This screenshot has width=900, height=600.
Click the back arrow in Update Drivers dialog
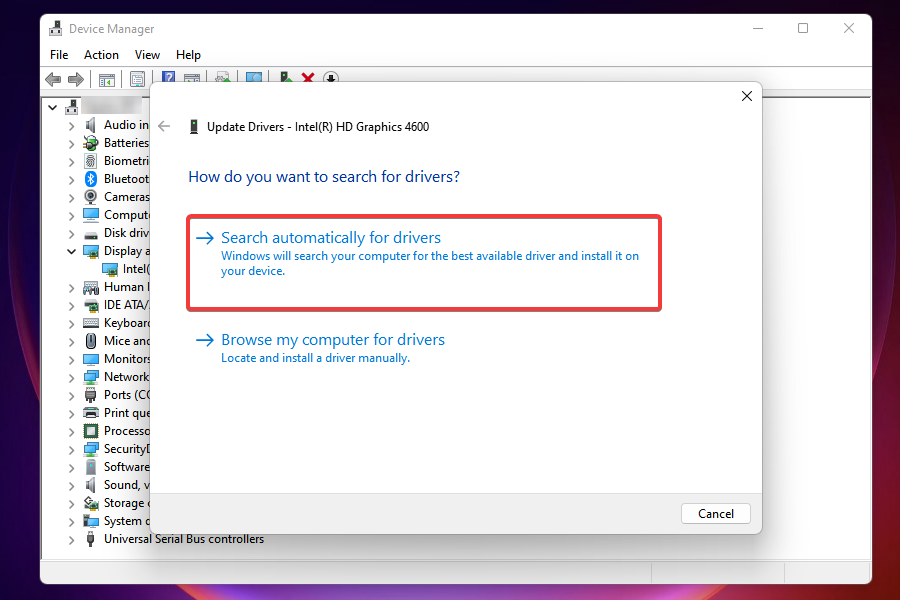[x=164, y=126]
